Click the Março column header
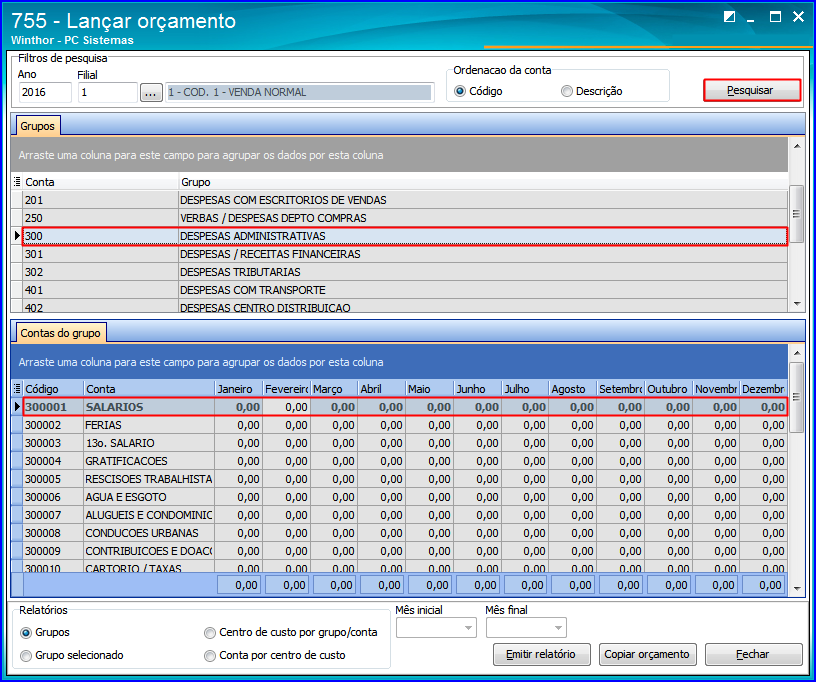Image resolution: width=816 pixels, height=682 pixels. click(334, 389)
